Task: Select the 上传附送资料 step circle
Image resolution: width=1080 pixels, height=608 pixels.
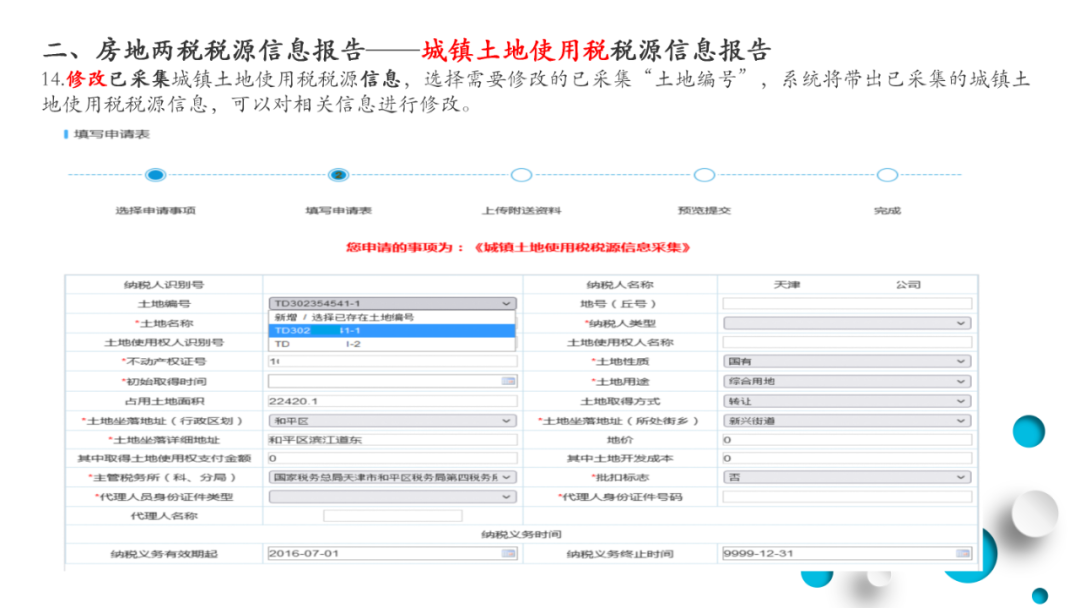Action: [521, 175]
